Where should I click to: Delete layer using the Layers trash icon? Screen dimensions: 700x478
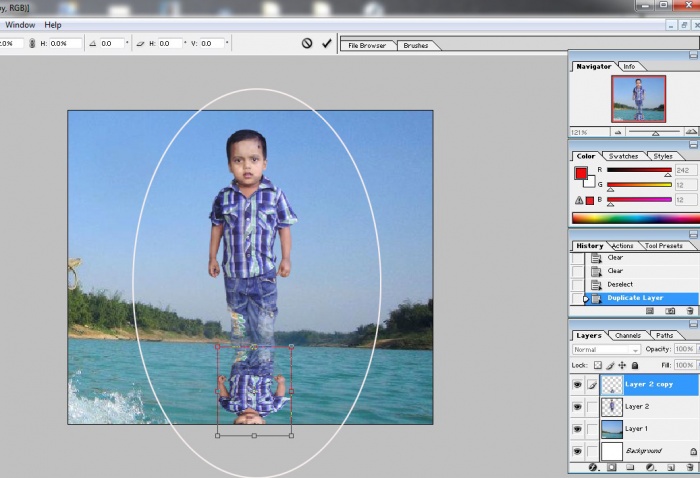tap(690, 467)
